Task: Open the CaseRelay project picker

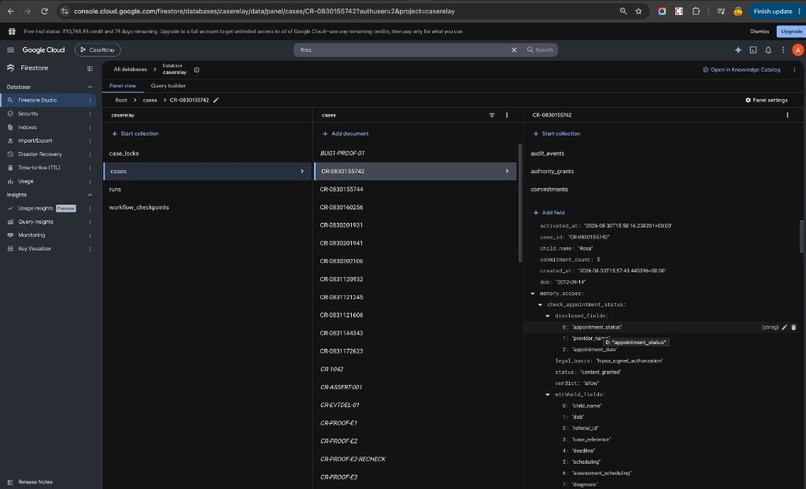Action: (x=98, y=50)
